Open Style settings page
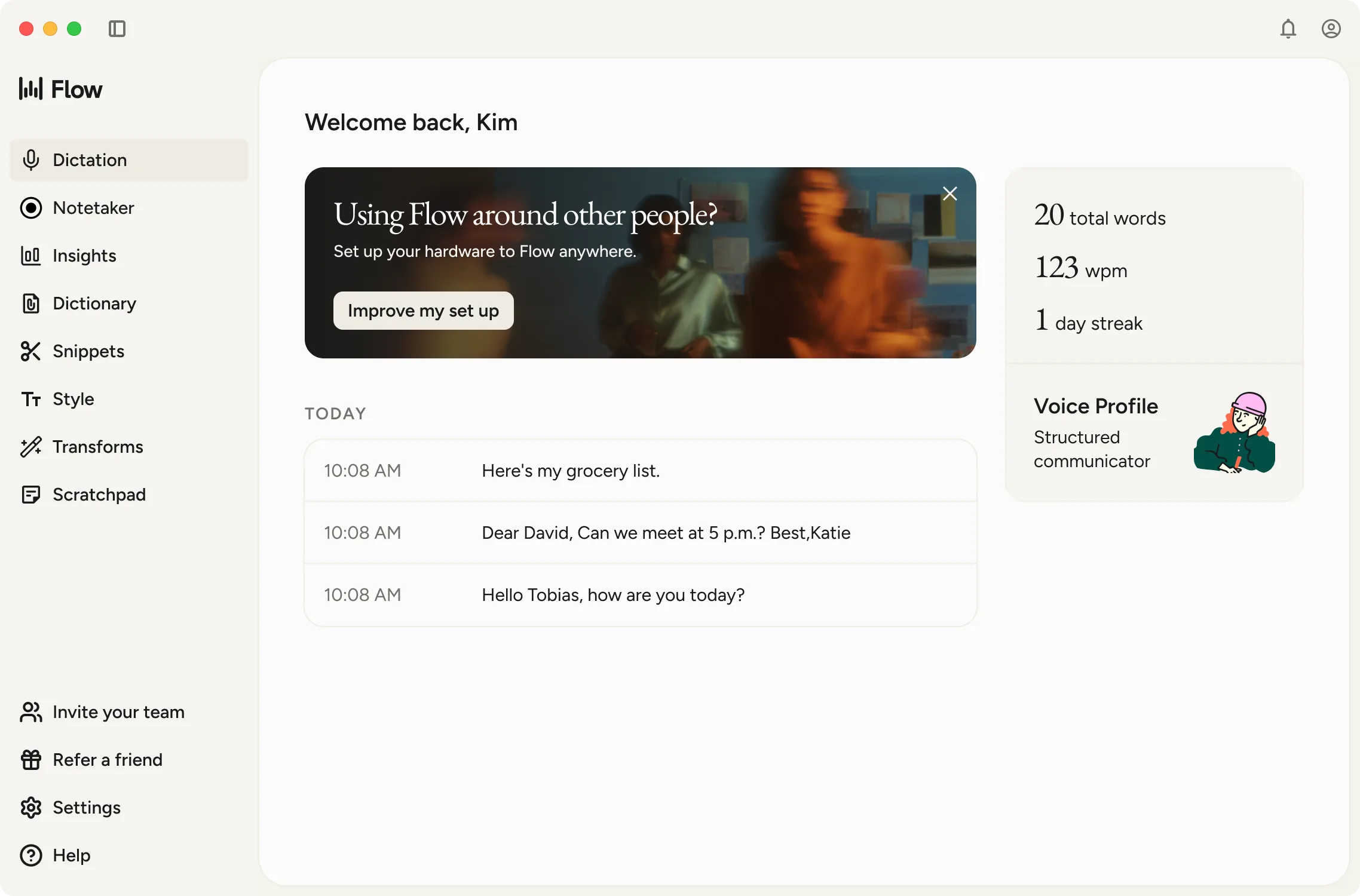 pyautogui.click(x=129, y=399)
